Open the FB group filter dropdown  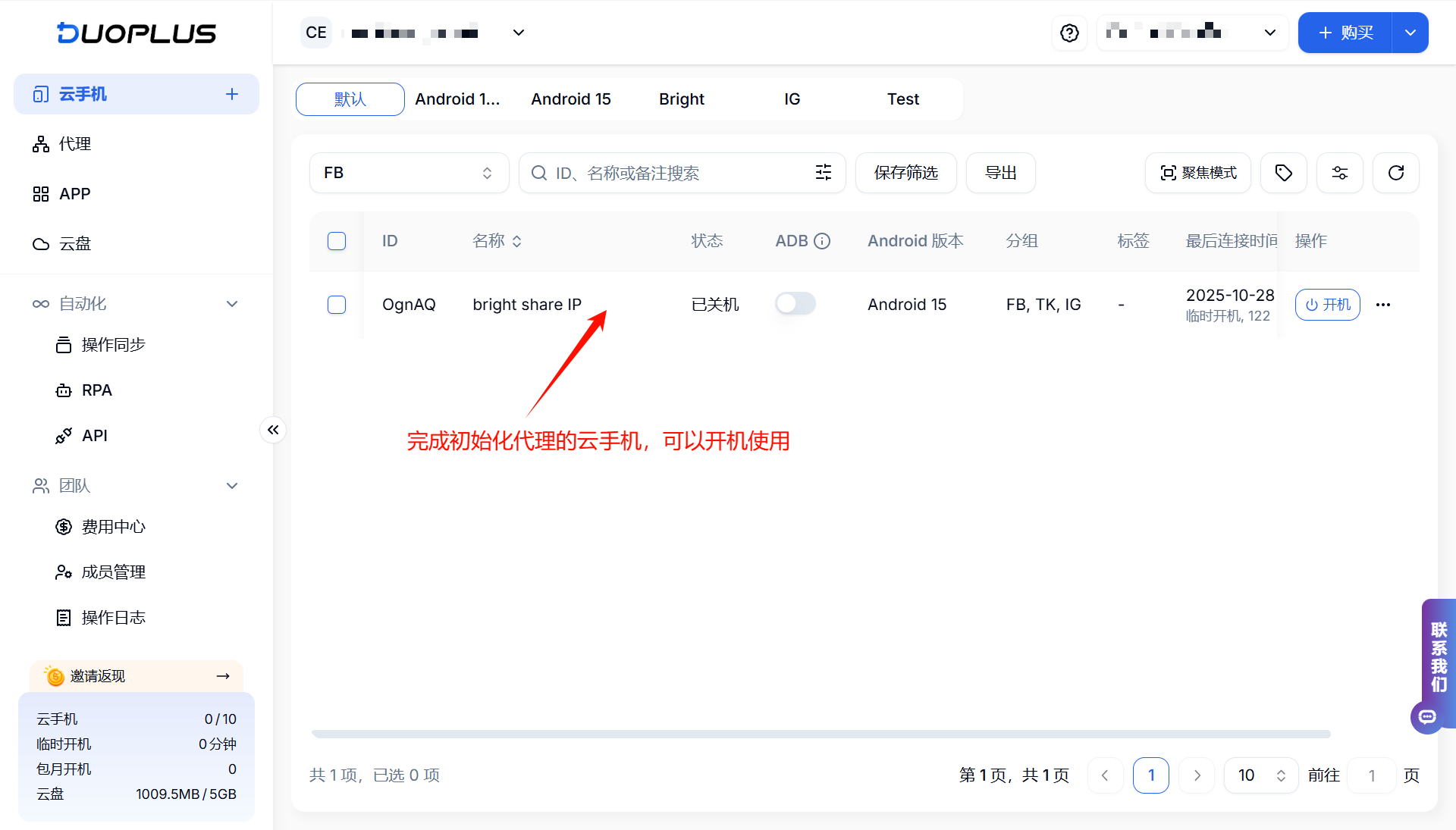tap(409, 173)
